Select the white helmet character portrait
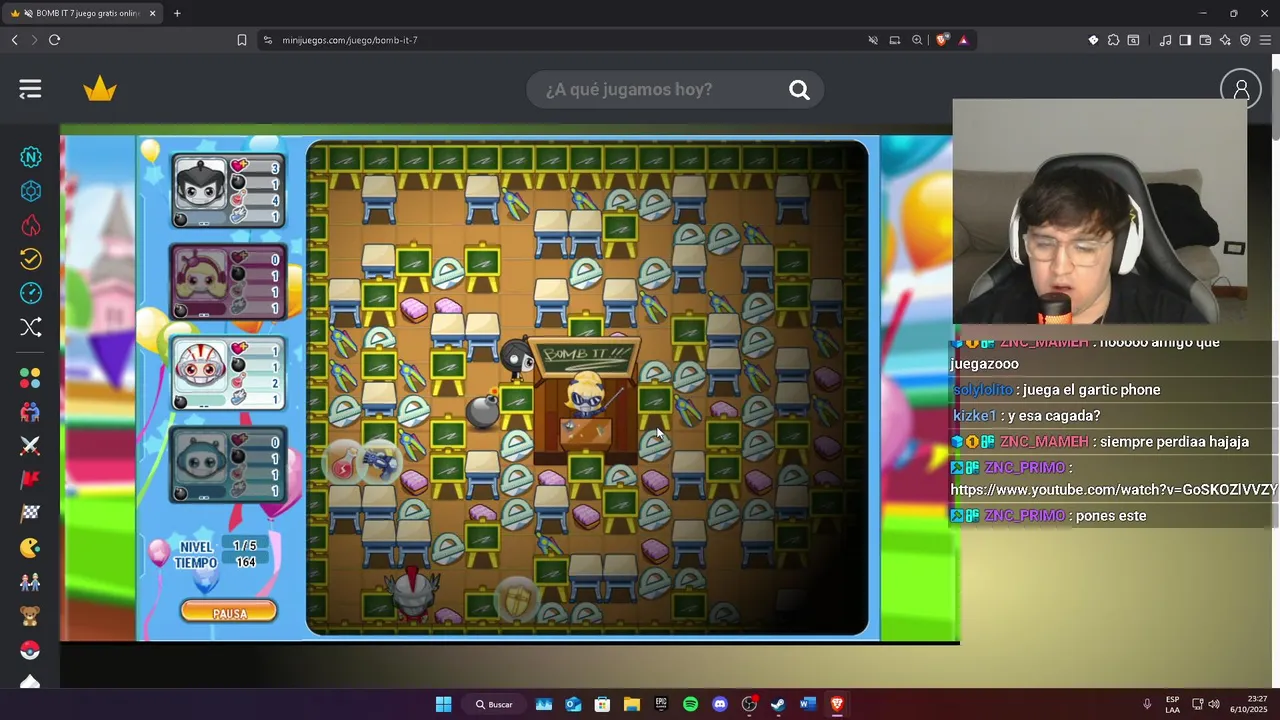Screen dimensions: 1280x720 [x=228, y=374]
